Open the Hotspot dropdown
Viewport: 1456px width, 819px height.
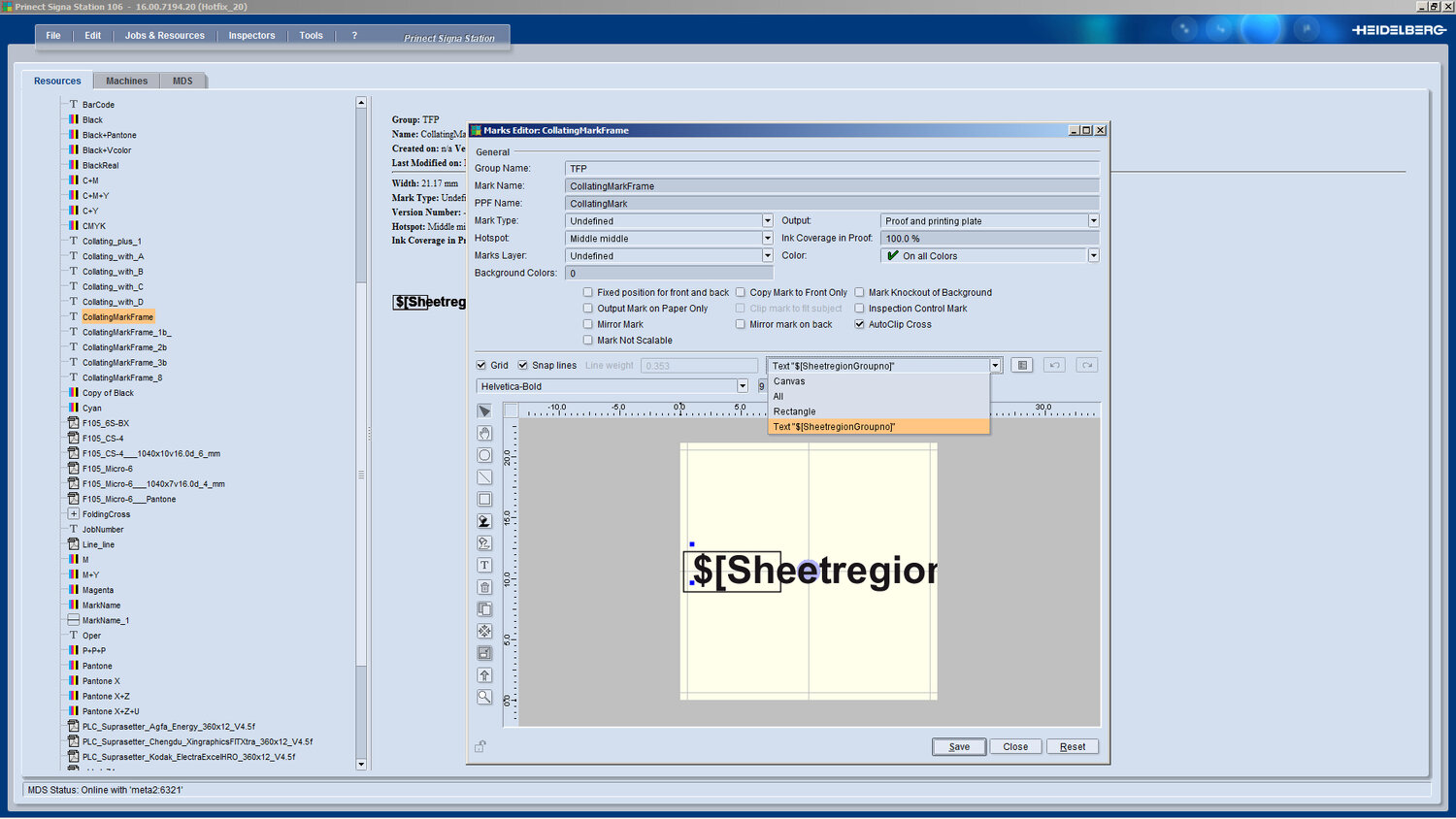pyautogui.click(x=767, y=239)
